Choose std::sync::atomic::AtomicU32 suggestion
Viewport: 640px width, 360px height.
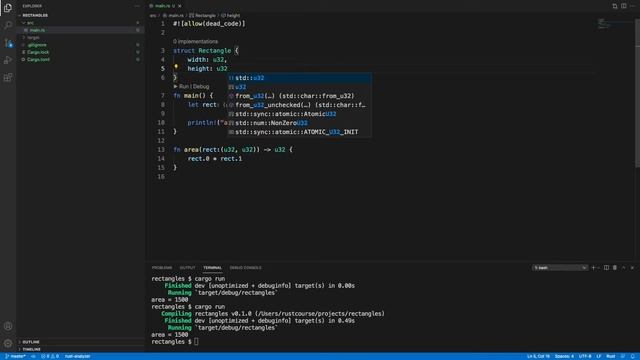pos(299,114)
